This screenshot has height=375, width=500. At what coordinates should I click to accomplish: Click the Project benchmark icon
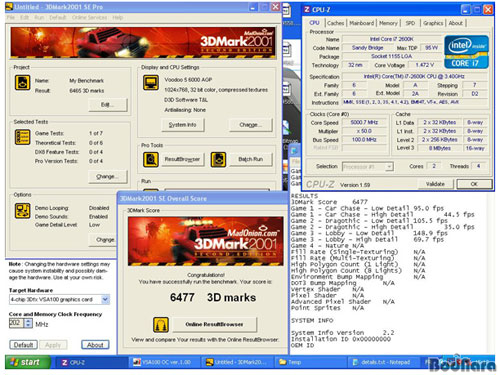[x=22, y=82]
